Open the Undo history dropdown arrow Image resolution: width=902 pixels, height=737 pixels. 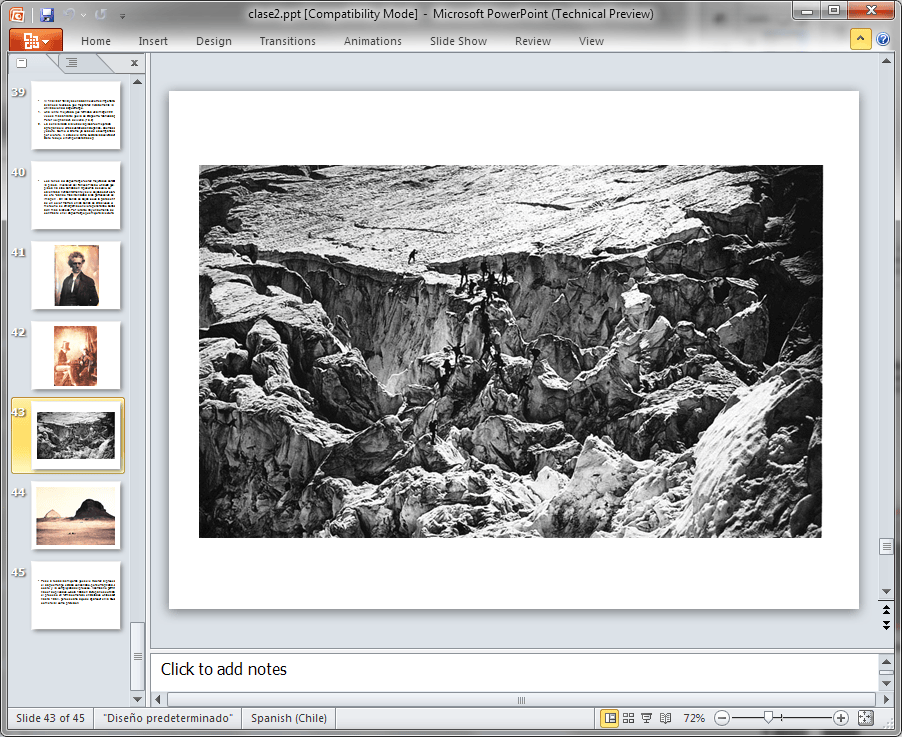click(x=83, y=16)
